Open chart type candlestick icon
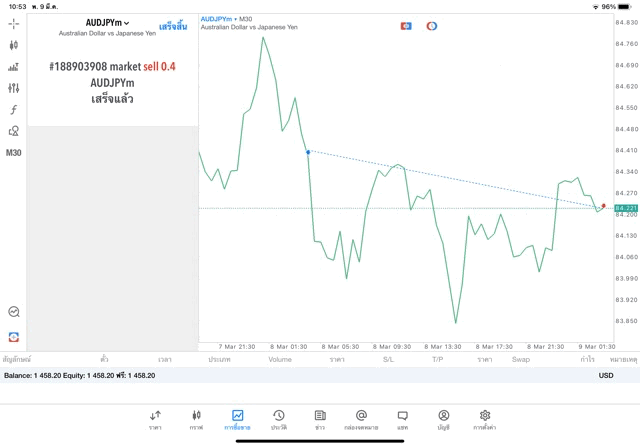The image size is (640, 447). click(13, 45)
